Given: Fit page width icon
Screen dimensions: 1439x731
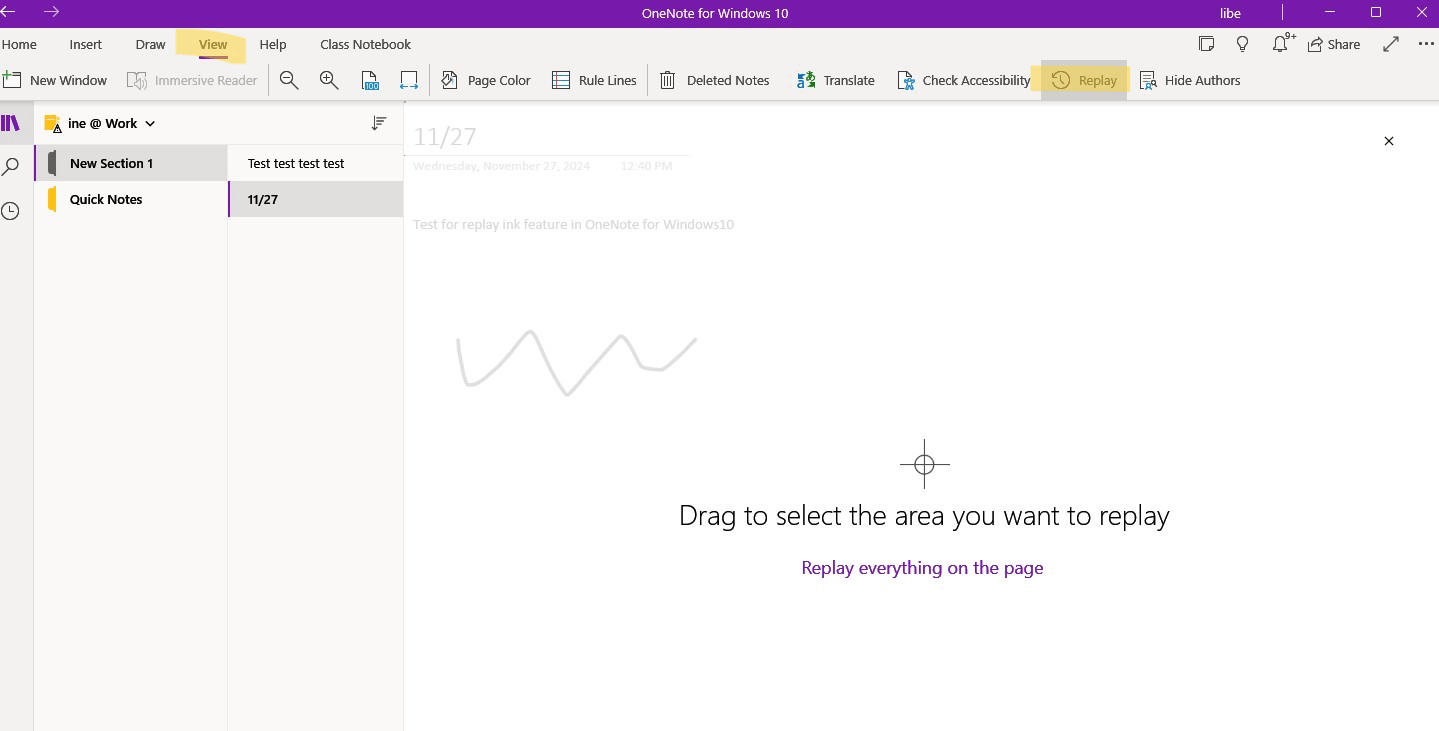Looking at the screenshot, I should (x=408, y=80).
